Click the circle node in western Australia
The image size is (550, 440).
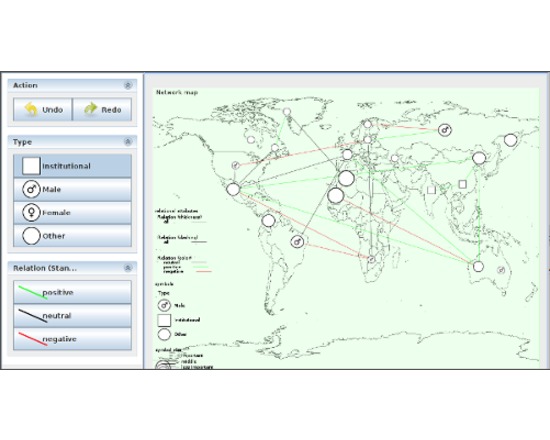tap(478, 266)
